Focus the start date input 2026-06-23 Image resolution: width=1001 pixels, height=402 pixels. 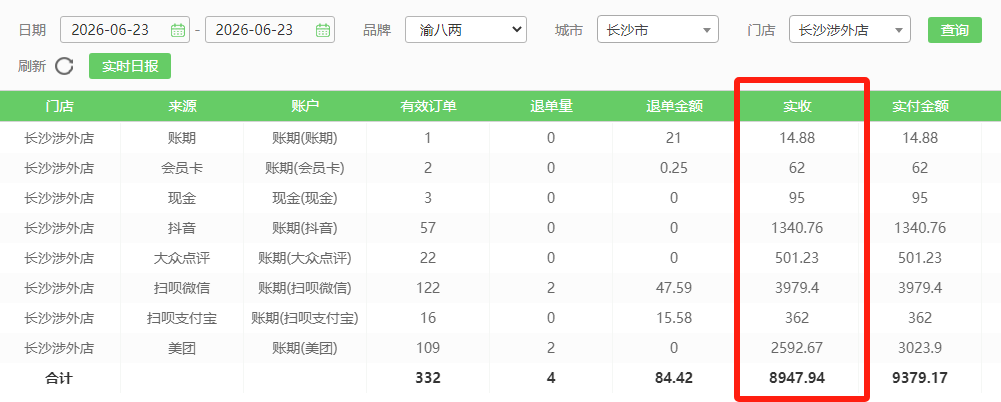(x=125, y=30)
